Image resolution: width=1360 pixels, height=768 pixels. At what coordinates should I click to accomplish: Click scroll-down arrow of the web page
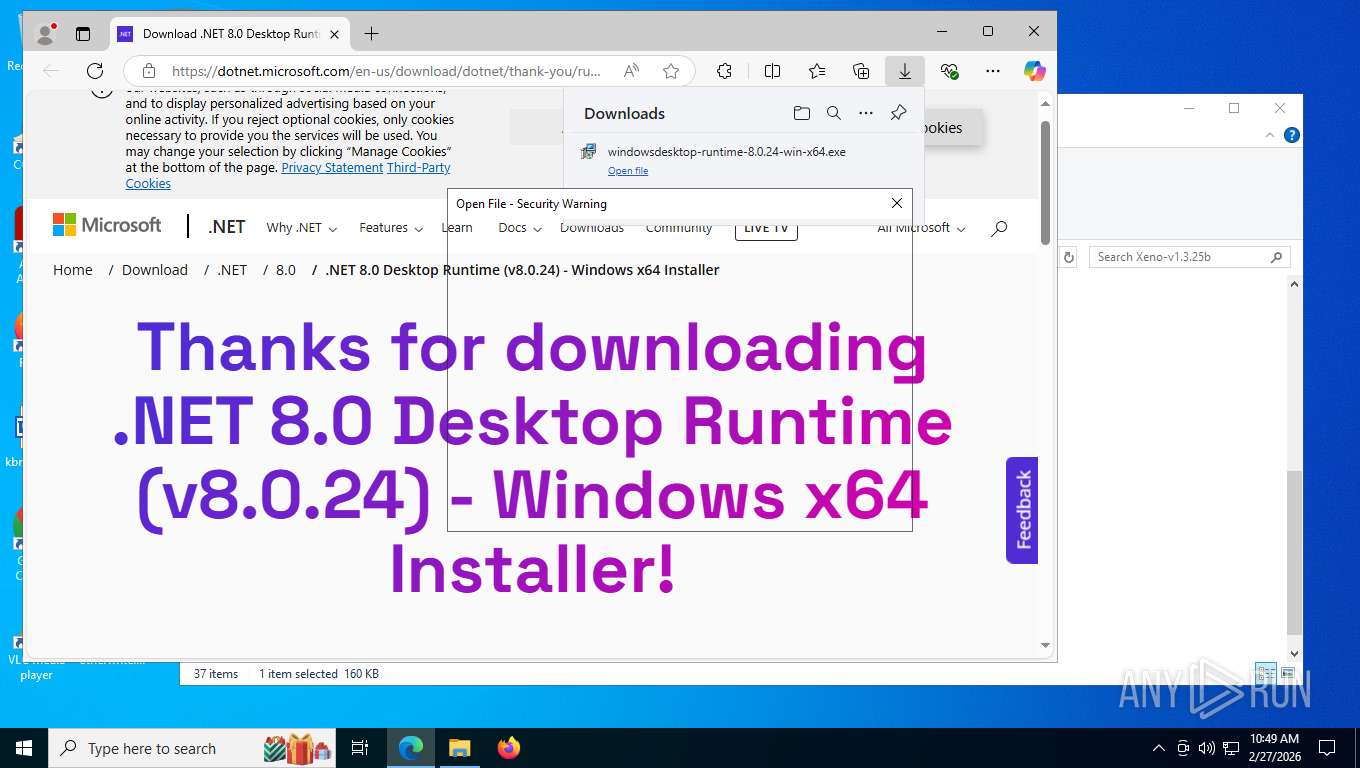(1045, 646)
